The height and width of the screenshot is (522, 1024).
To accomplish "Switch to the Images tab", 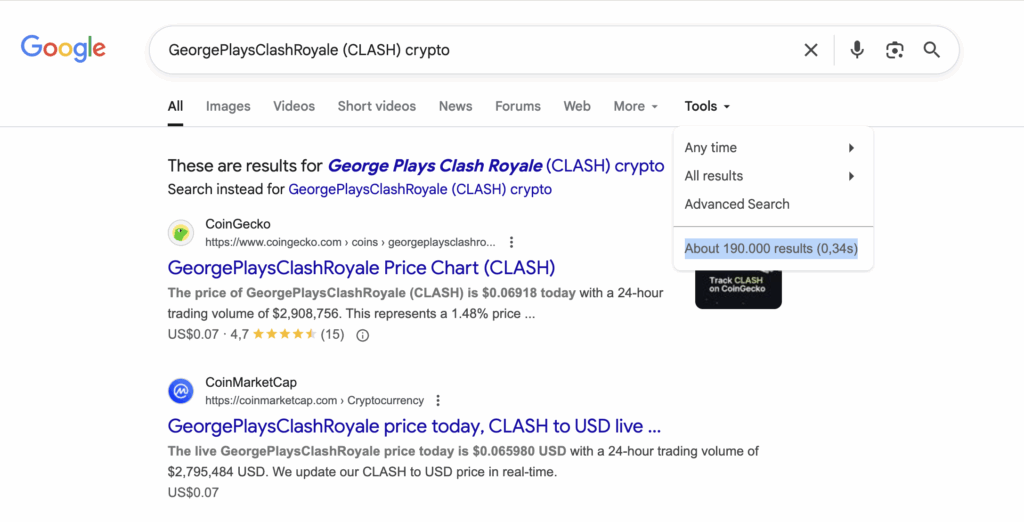I will point(228,106).
